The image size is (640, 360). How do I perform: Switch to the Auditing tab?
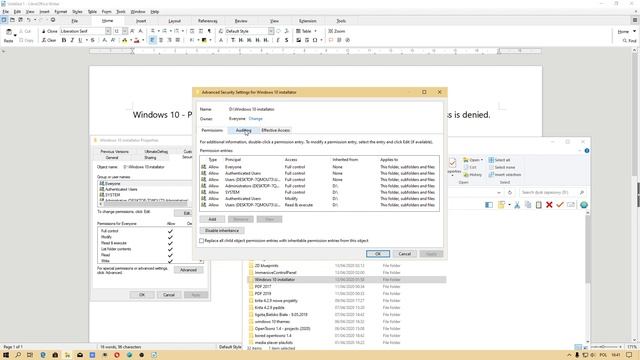click(243, 130)
